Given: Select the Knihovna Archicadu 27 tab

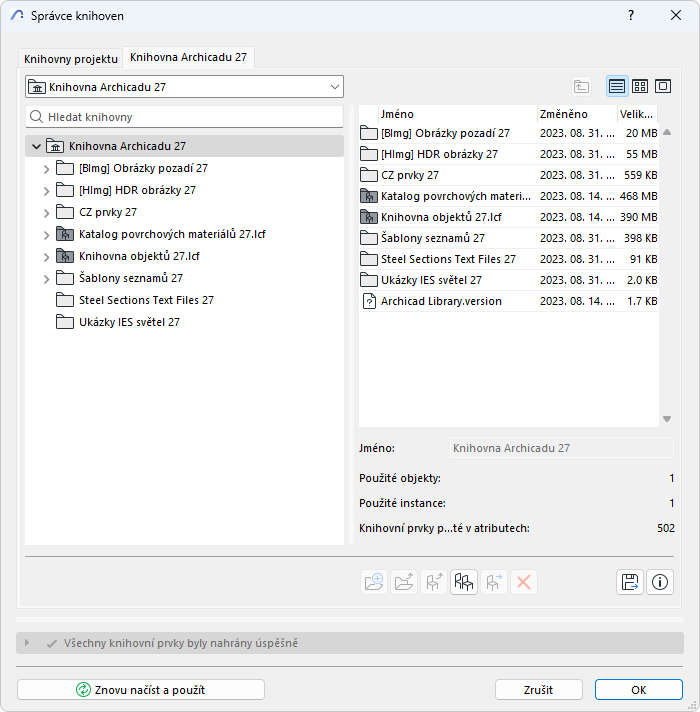Looking at the screenshot, I should coord(188,57).
